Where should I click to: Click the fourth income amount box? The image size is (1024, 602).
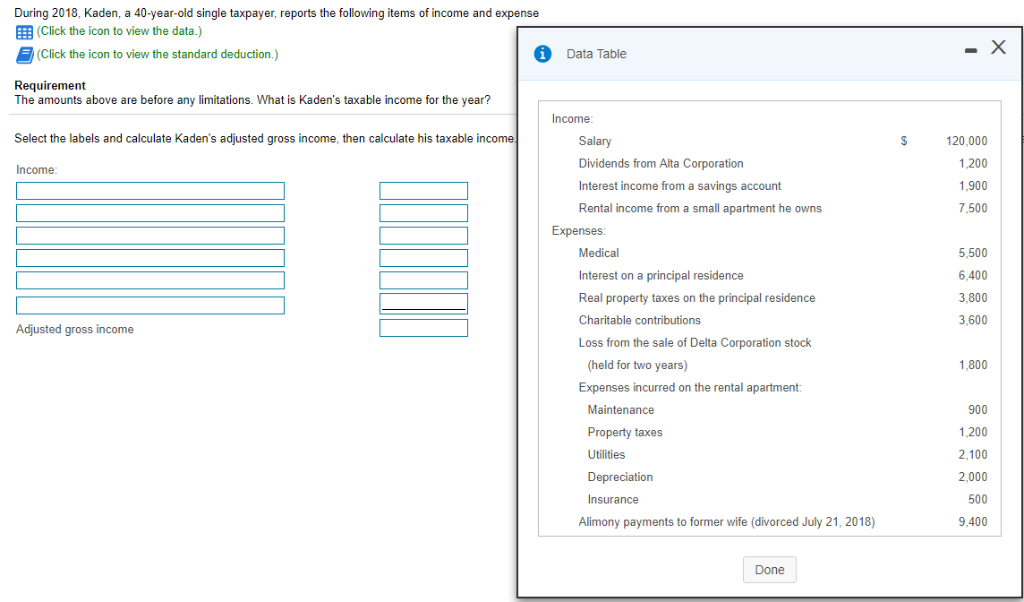point(423,258)
